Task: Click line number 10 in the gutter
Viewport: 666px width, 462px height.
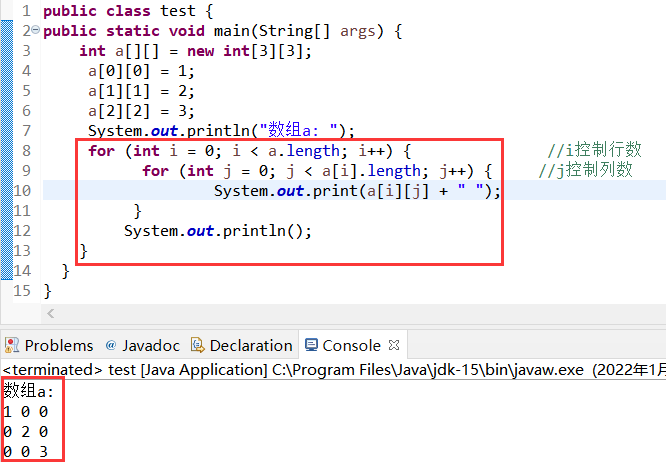Action: [x=22, y=191]
